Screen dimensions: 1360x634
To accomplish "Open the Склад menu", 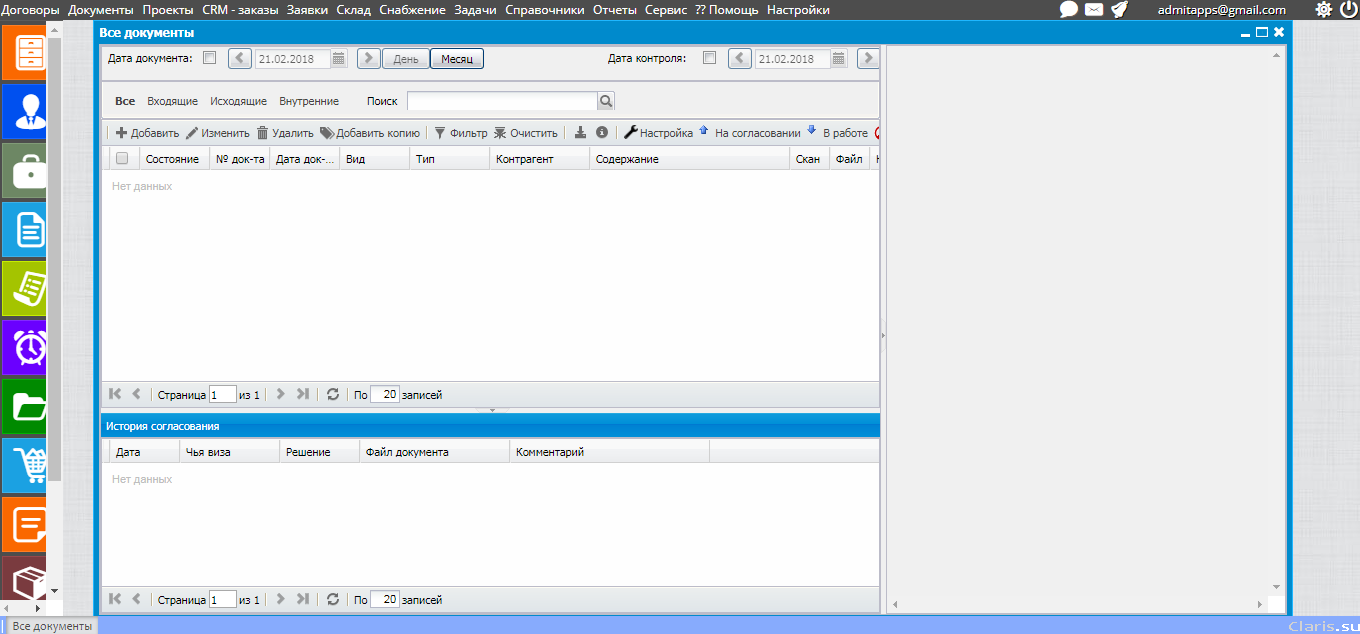I will tap(353, 10).
